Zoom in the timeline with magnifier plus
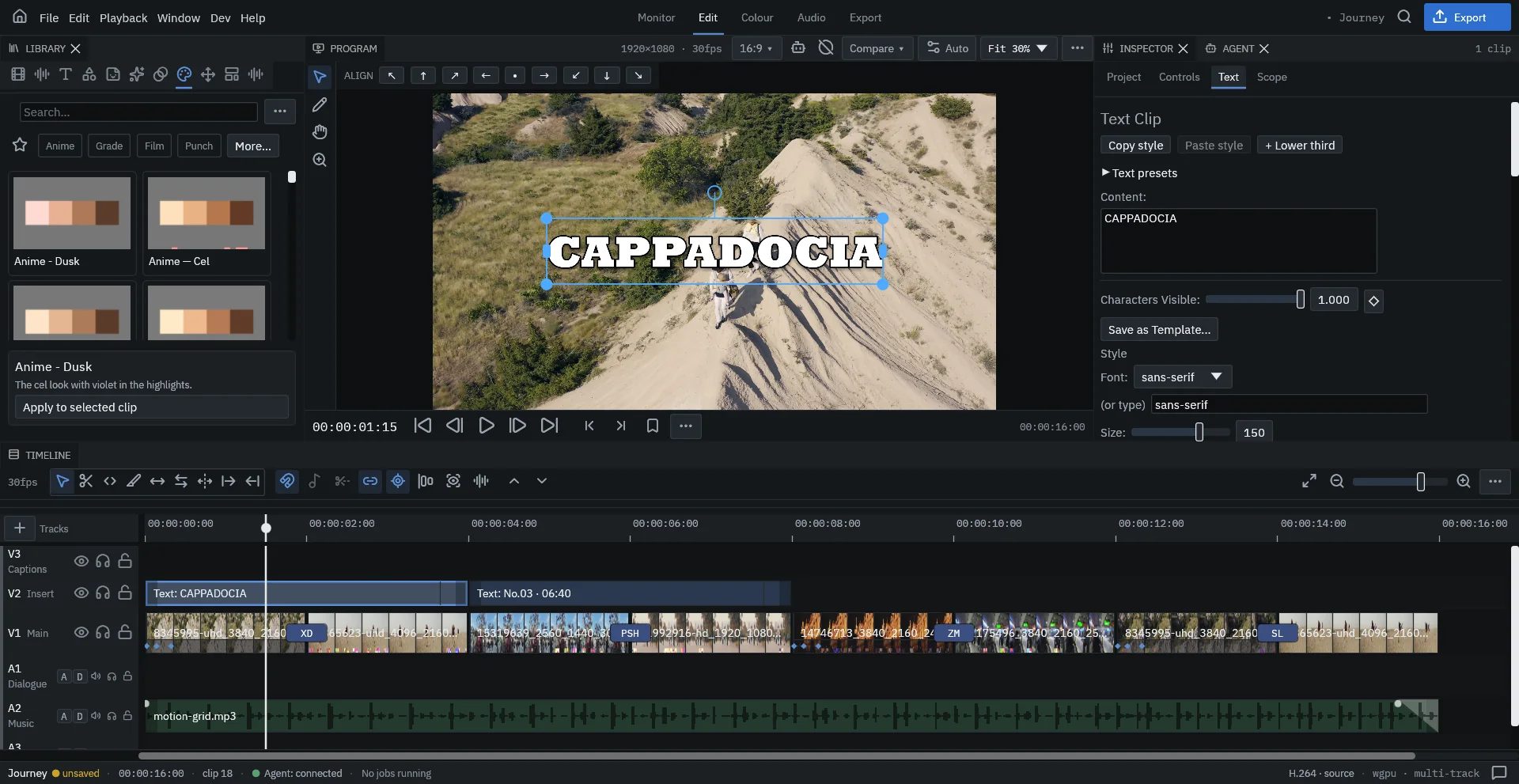This screenshot has height=784, width=1519. click(x=1464, y=481)
